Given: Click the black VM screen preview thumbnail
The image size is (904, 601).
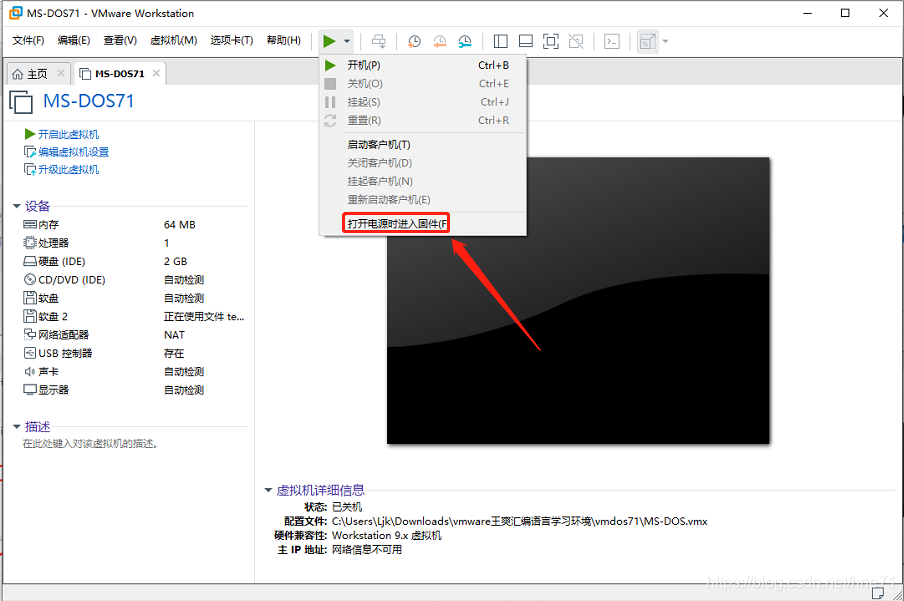Looking at the screenshot, I should 578,300.
